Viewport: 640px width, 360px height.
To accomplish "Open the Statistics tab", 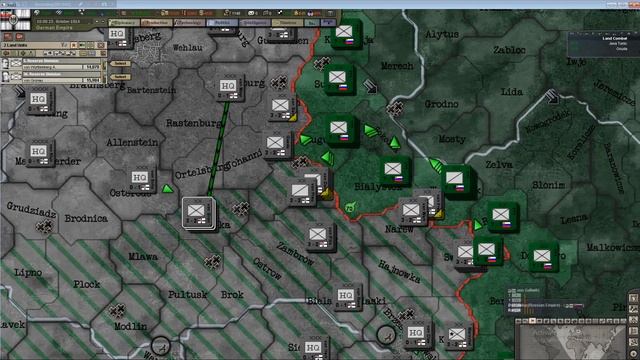I will click(287, 23).
